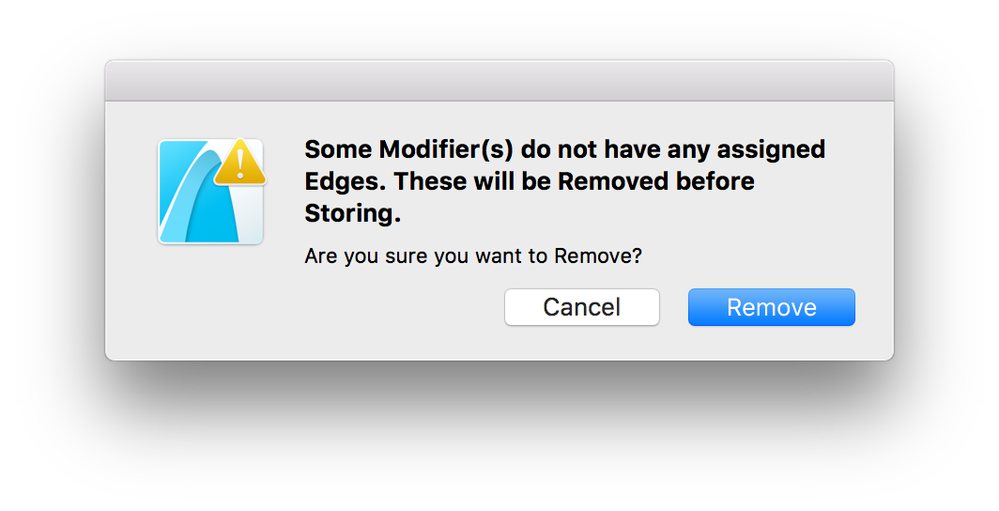
Task: Click the word "Remove?" in the confirmation question
Action: [598, 256]
